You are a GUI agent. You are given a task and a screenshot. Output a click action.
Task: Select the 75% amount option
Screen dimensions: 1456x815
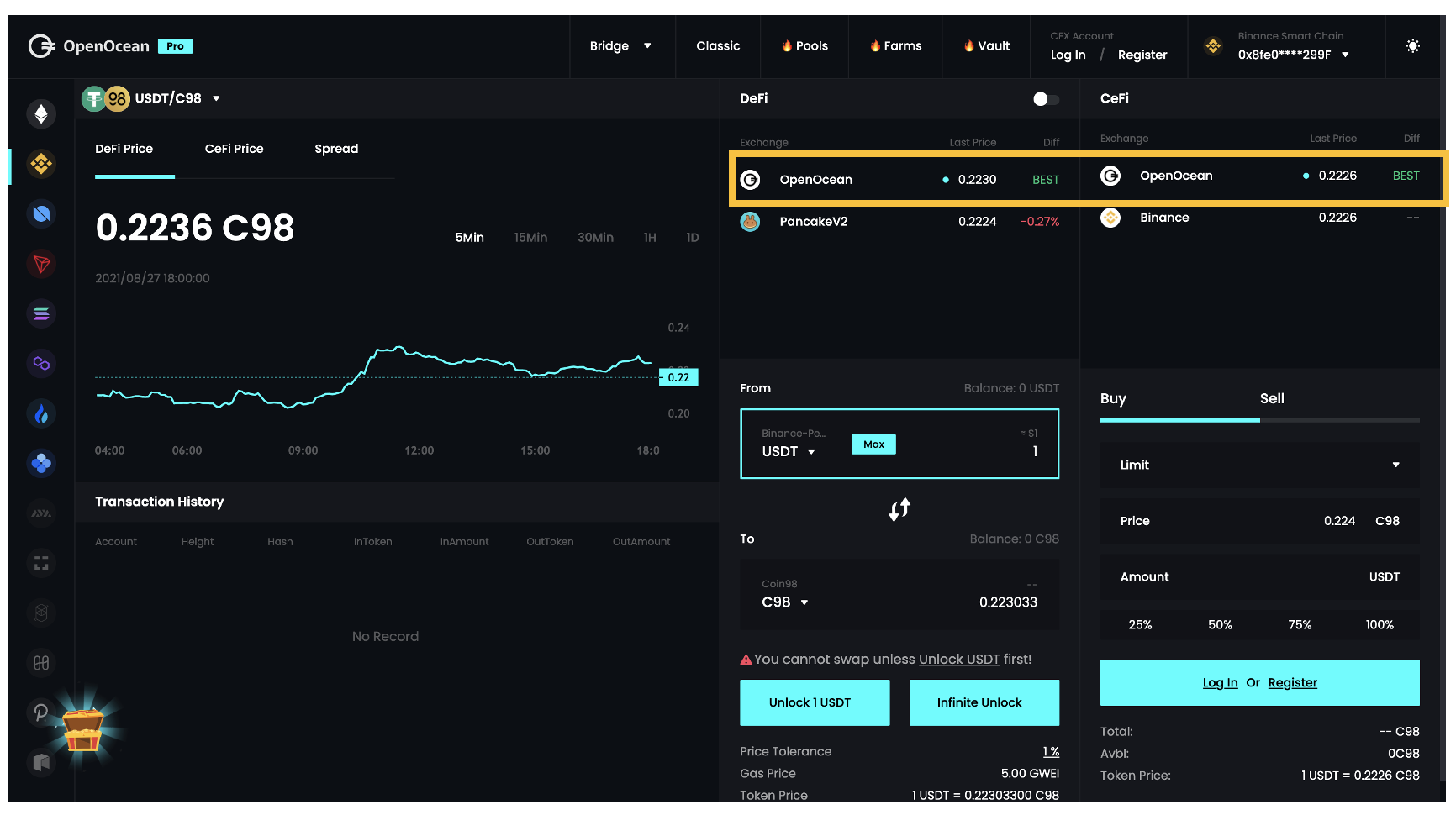point(1300,625)
